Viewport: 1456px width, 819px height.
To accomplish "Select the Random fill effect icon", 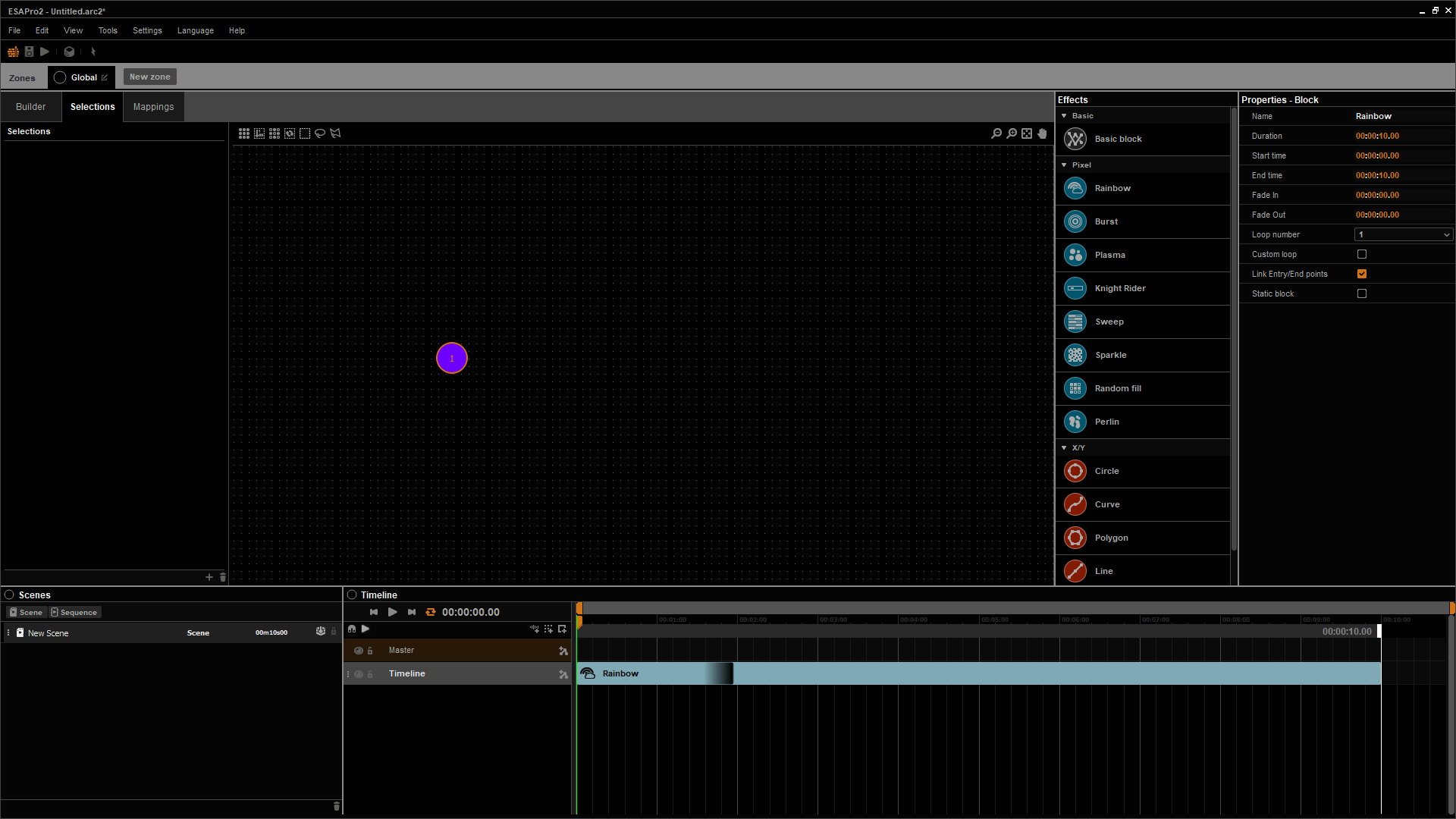I will point(1075,388).
